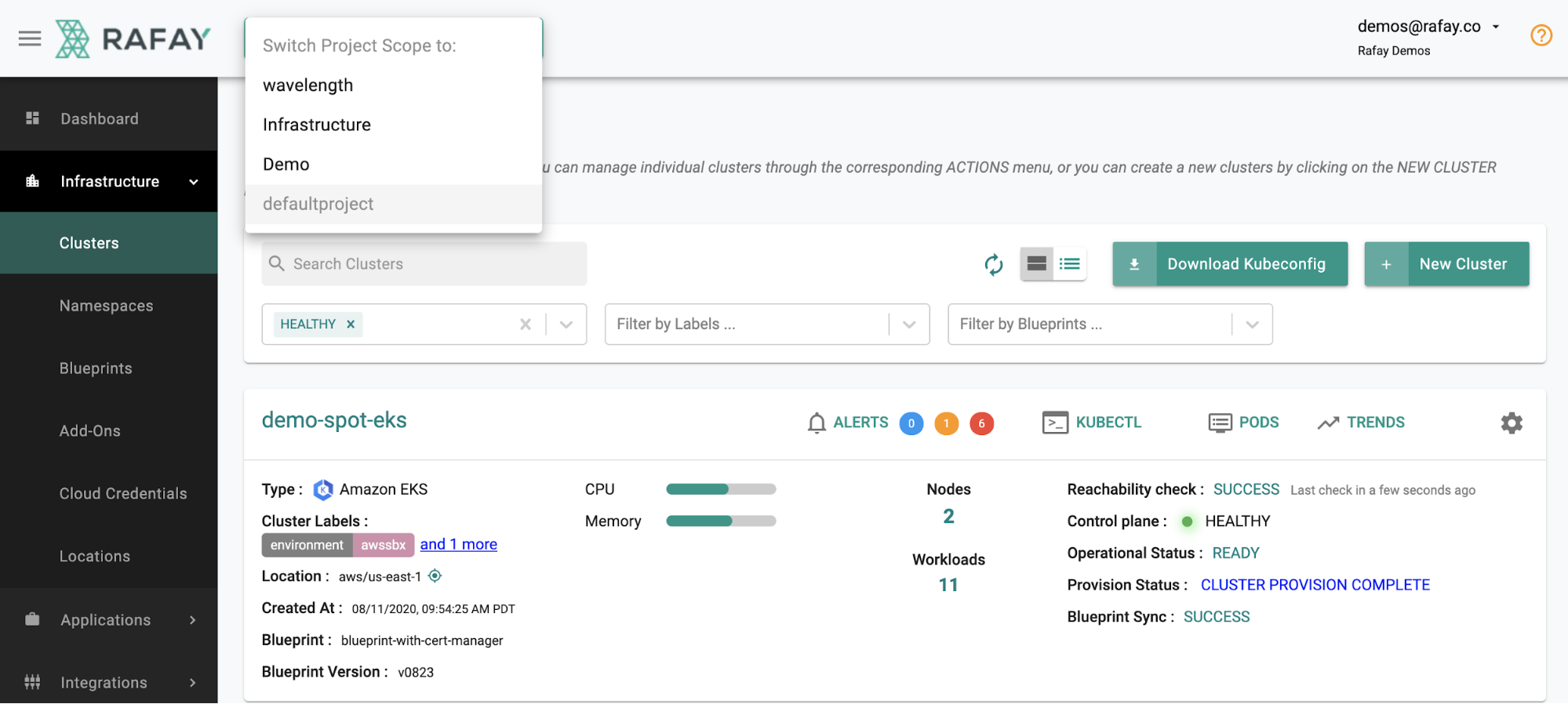Collapse the Infrastructure sidebar section
The height and width of the screenshot is (704, 1568).
[194, 182]
